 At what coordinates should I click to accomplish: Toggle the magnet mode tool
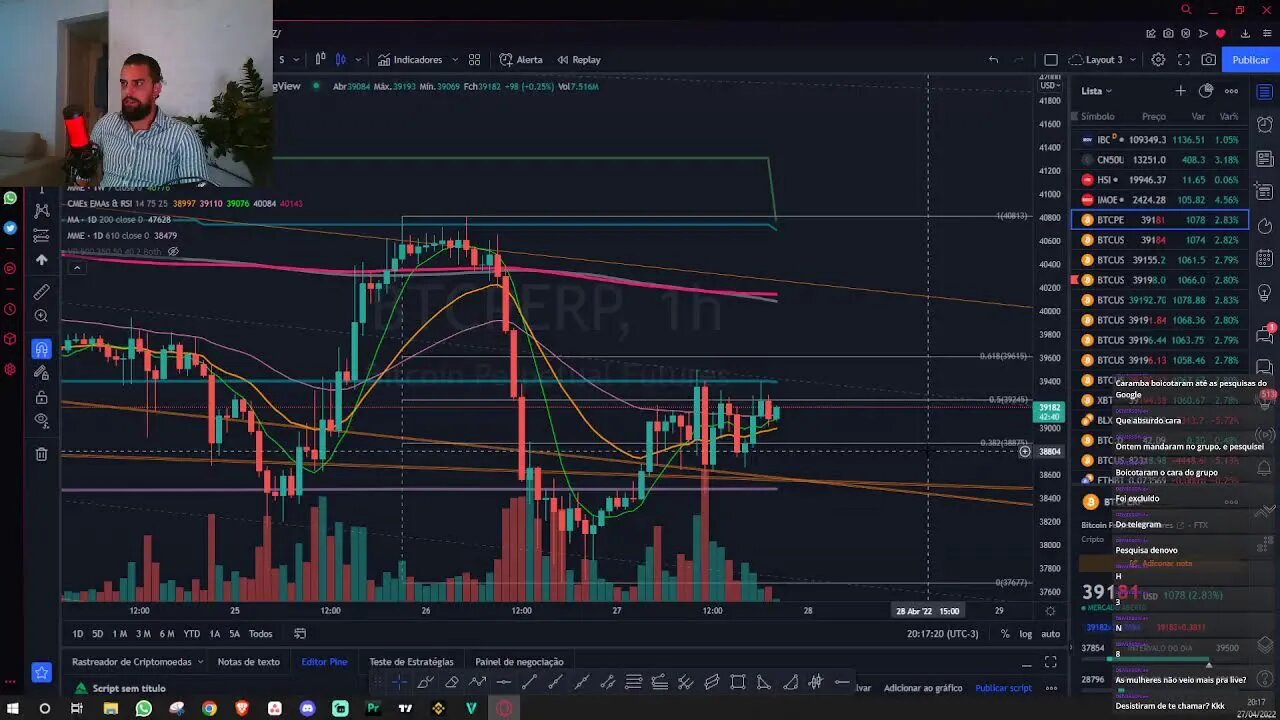point(41,349)
